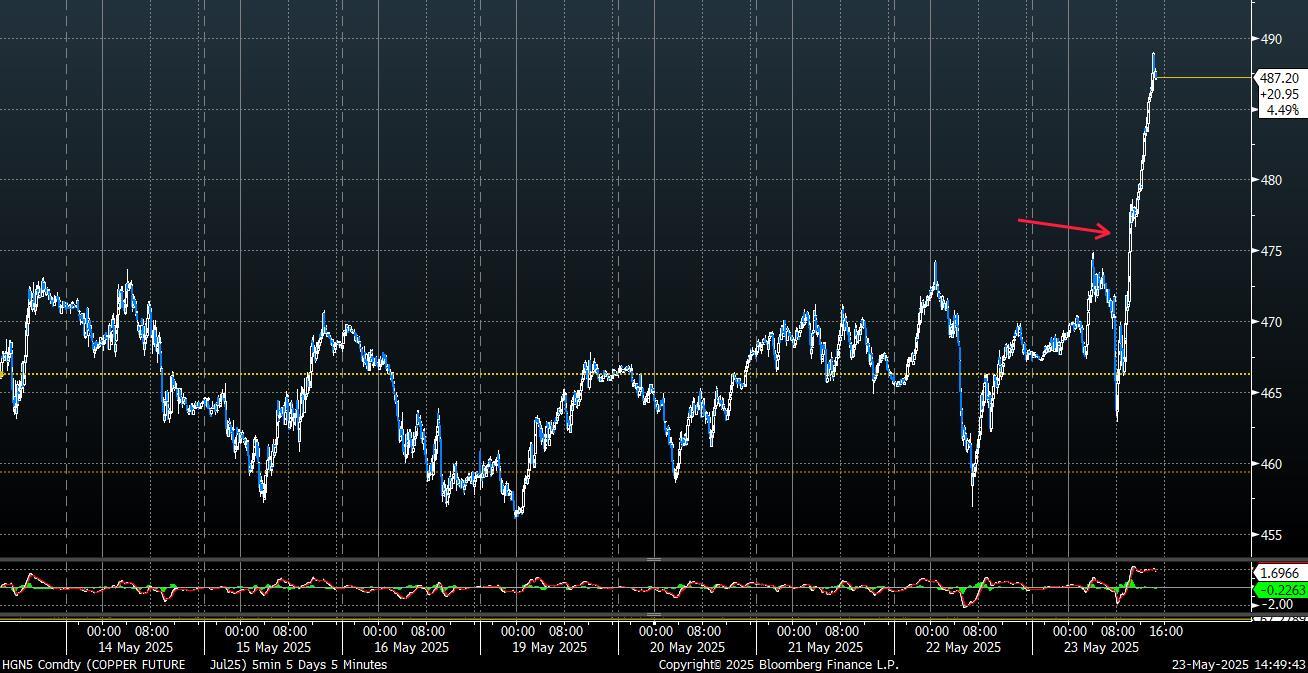
Task: Click the 490 price axis label
Action: click(1271, 39)
